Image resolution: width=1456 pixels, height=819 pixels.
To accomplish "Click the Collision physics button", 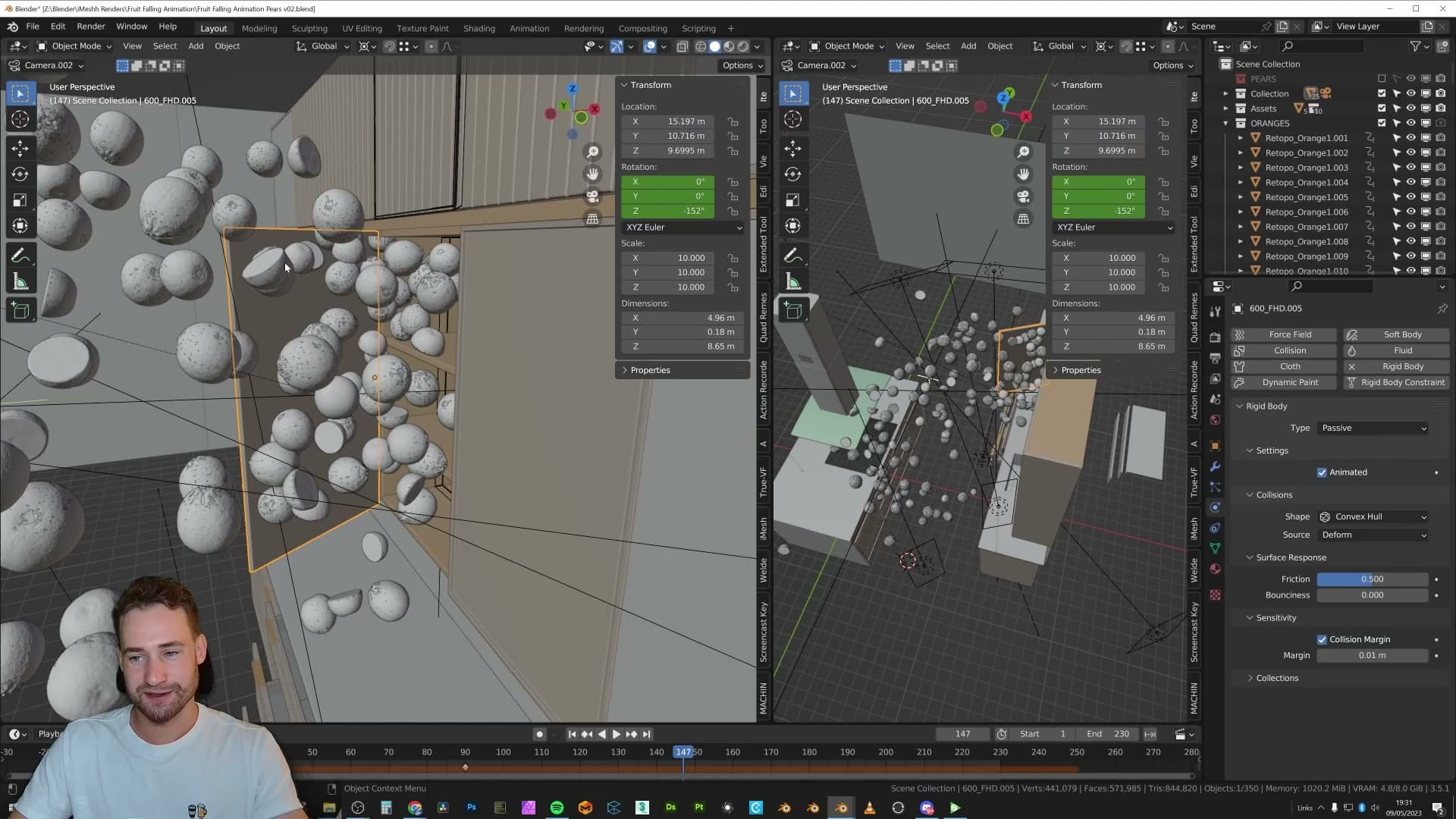I will pyautogui.click(x=1283, y=350).
